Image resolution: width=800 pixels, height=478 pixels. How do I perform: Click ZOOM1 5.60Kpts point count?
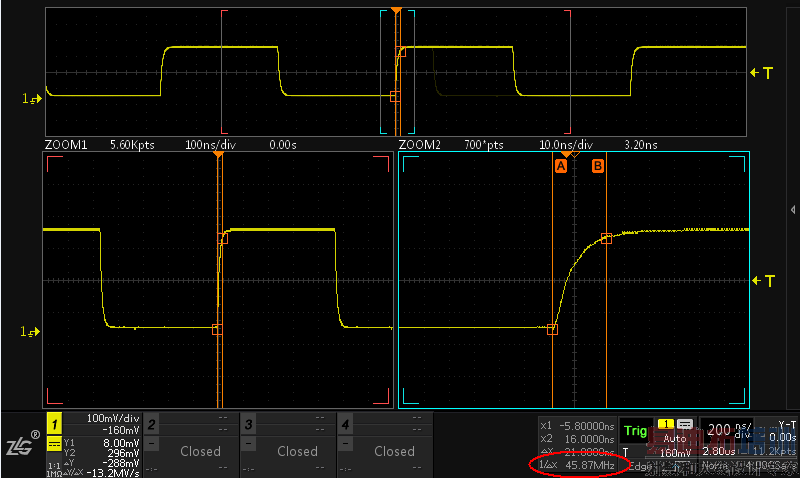pos(132,145)
